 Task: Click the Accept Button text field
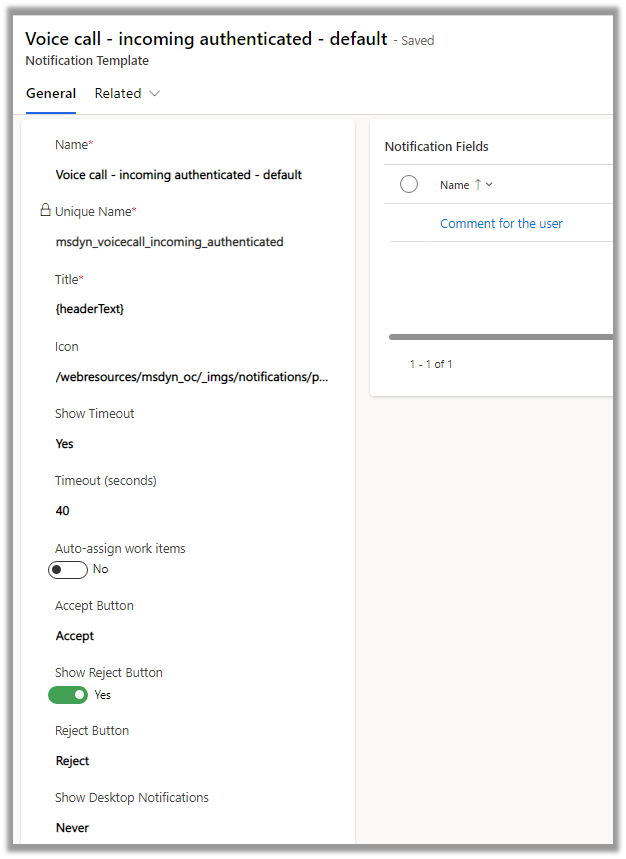click(190, 636)
